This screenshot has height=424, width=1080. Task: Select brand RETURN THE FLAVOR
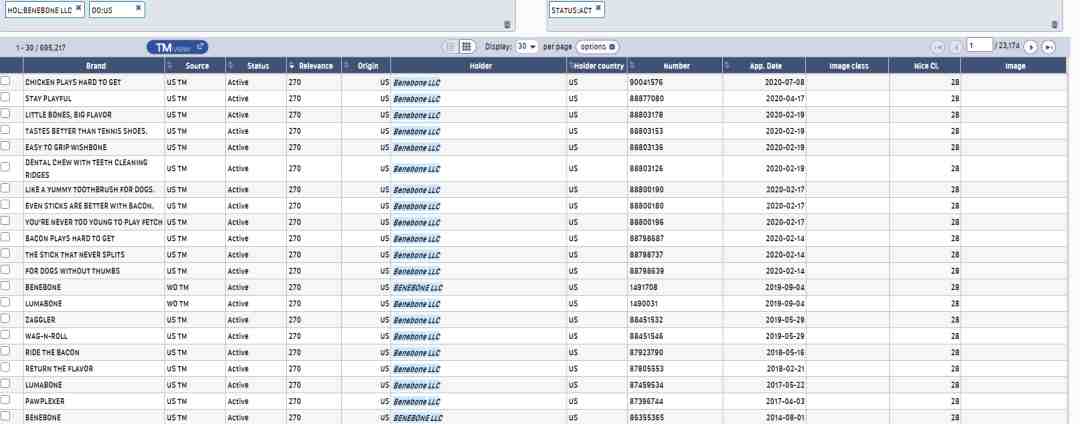pyautogui.click(x=59, y=368)
